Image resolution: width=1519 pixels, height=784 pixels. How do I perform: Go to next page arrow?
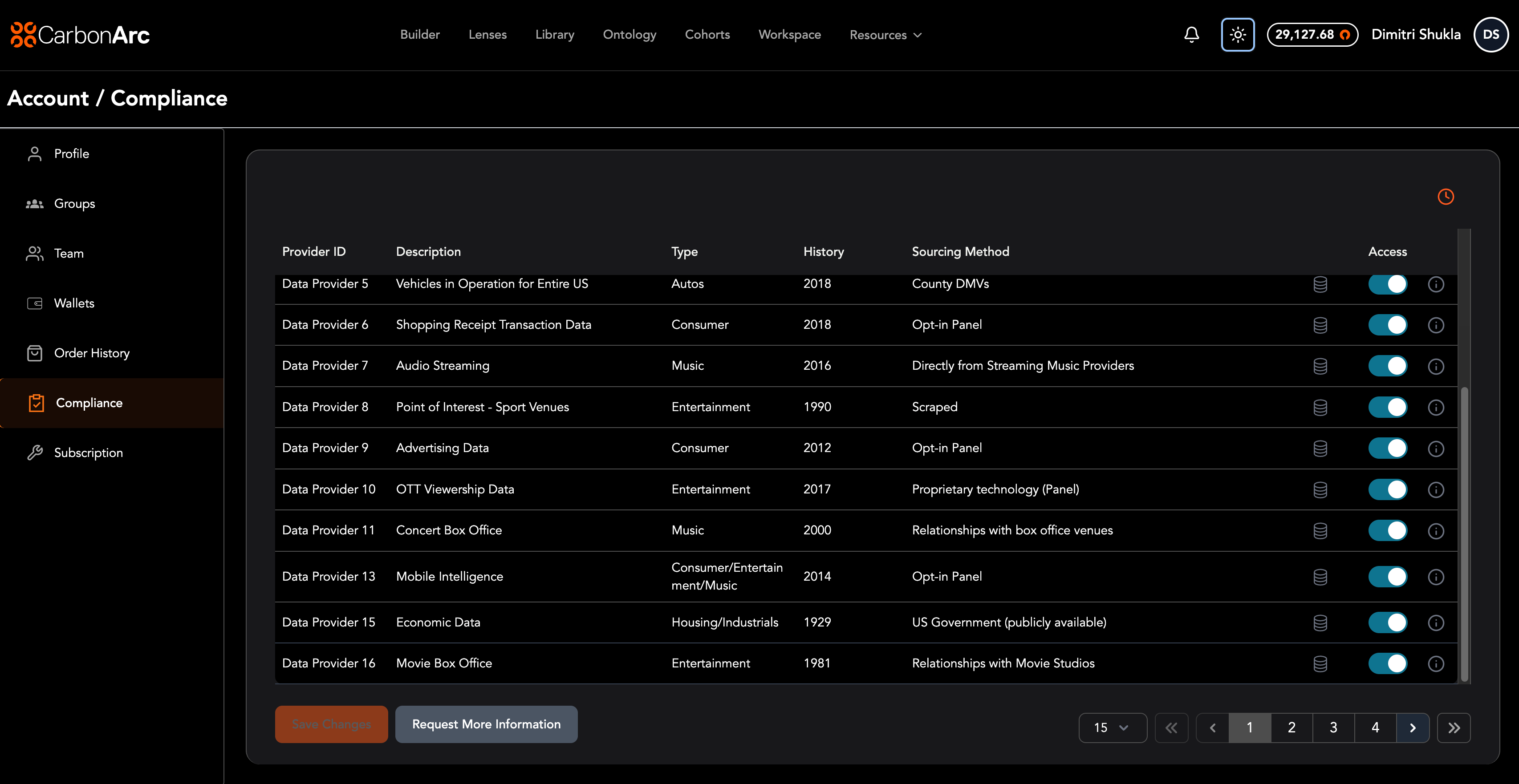pos(1412,727)
